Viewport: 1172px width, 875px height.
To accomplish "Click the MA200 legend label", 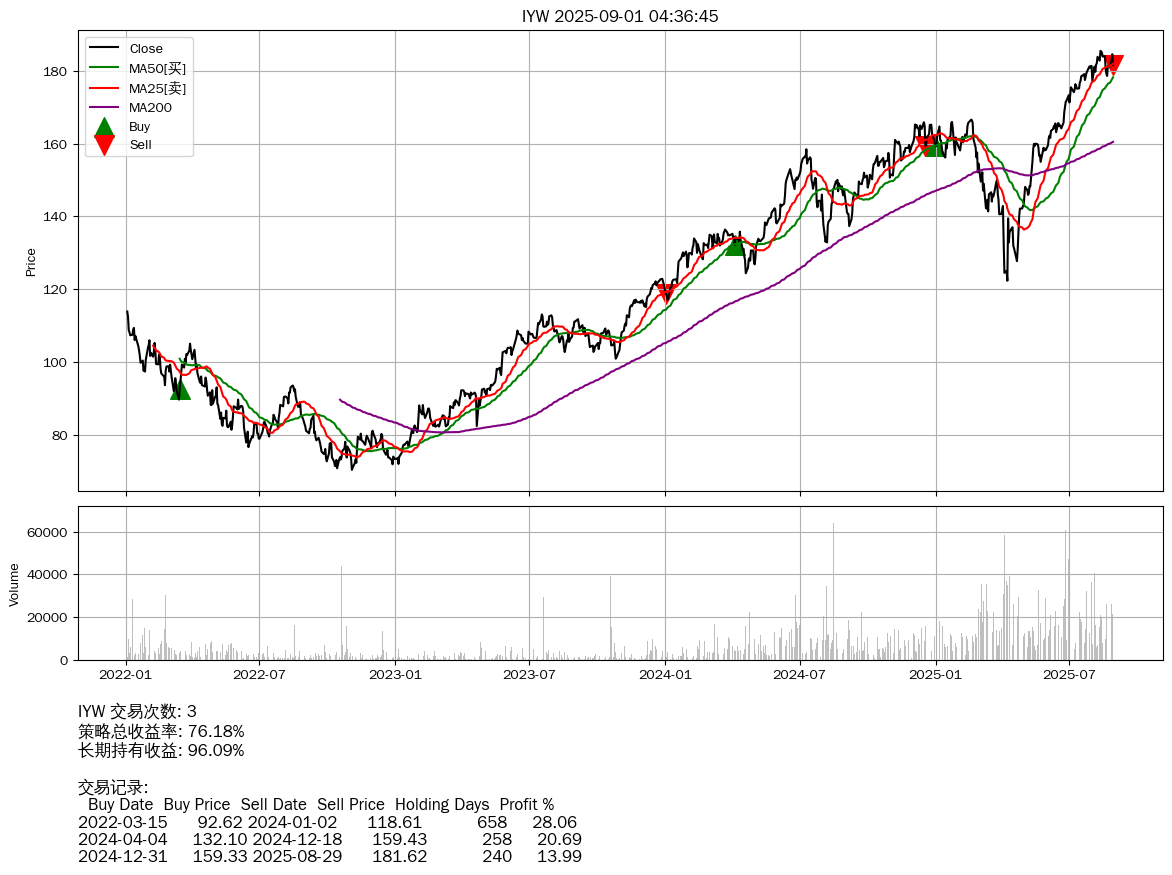I will [150, 107].
